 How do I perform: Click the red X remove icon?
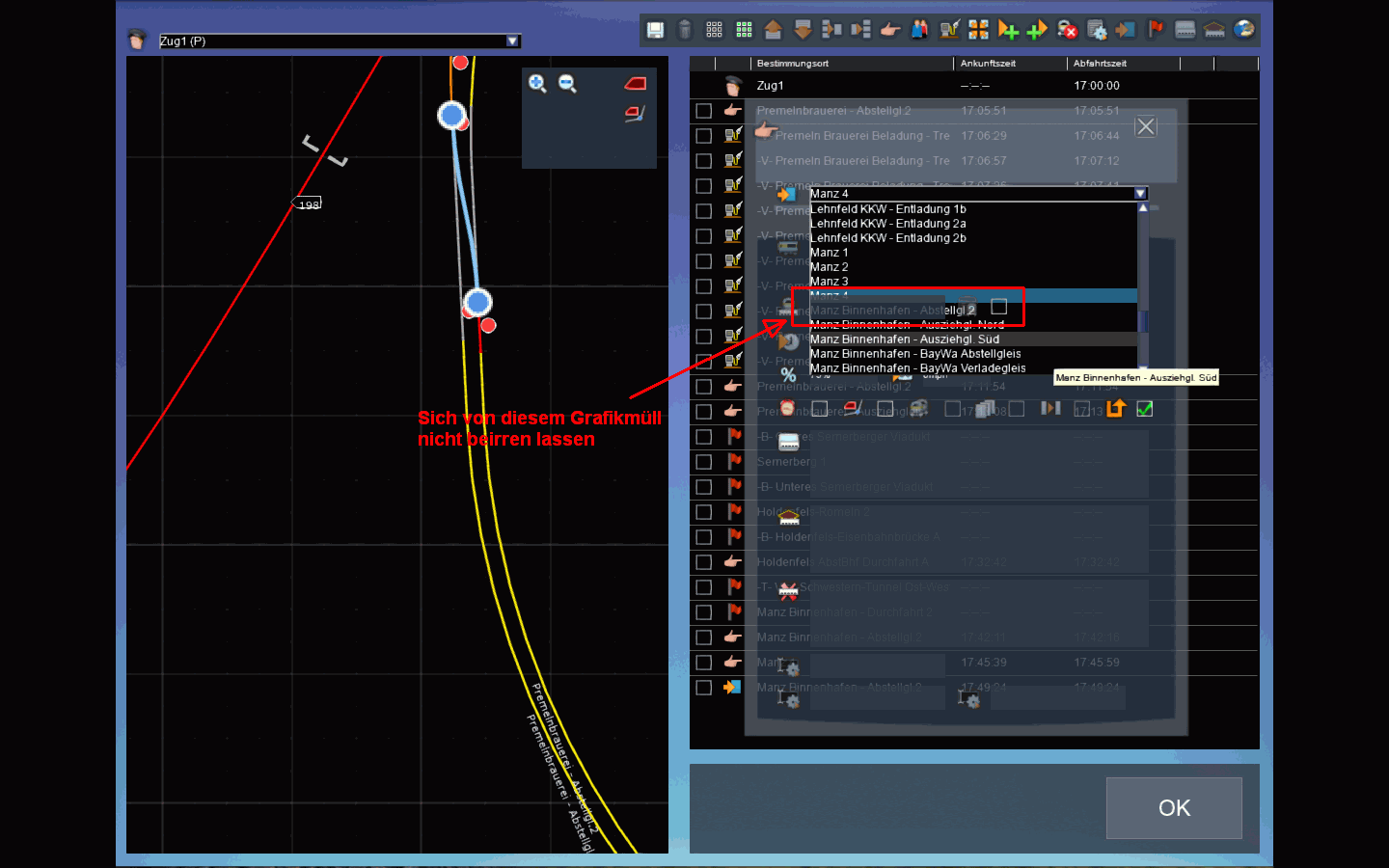click(x=1067, y=30)
